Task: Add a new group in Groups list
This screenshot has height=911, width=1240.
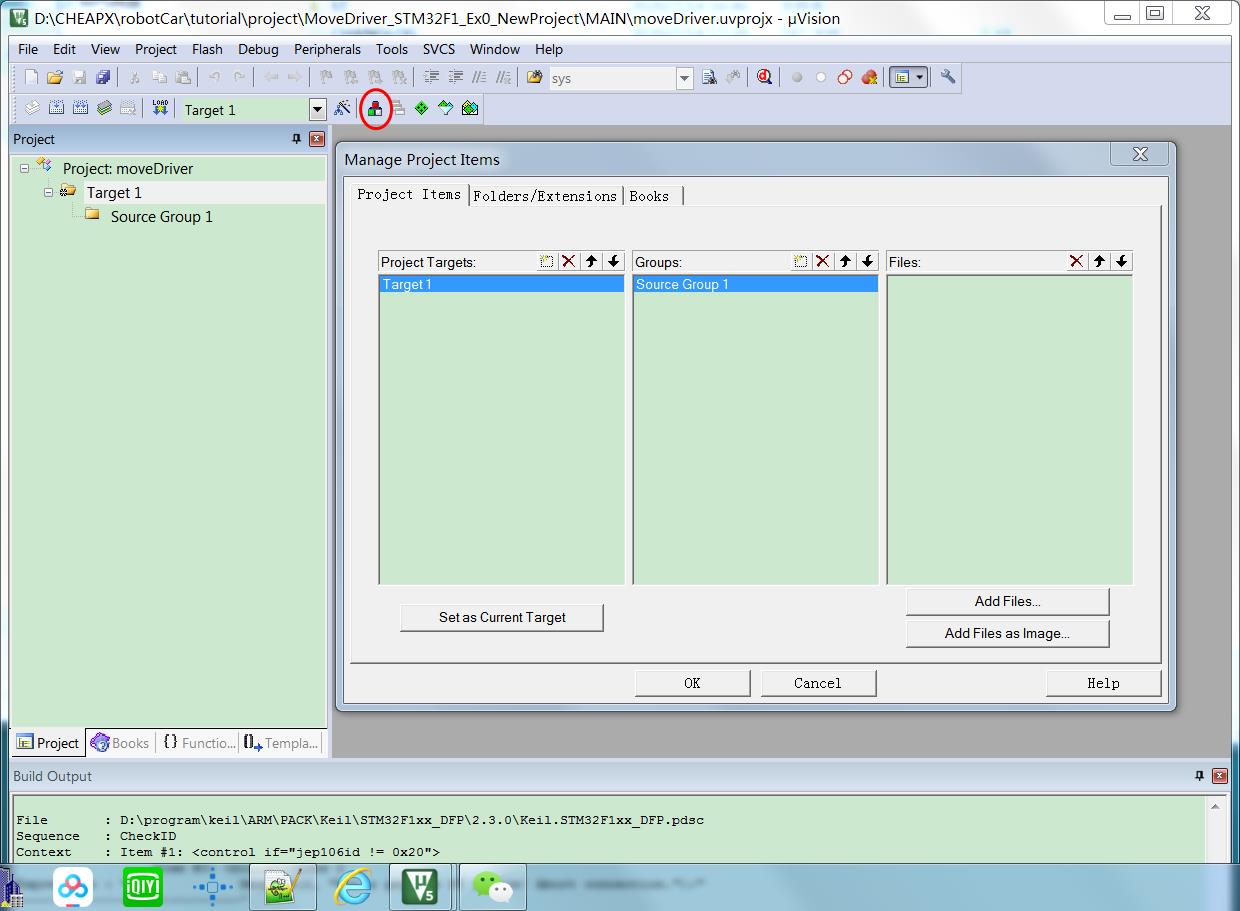Action: (x=801, y=261)
